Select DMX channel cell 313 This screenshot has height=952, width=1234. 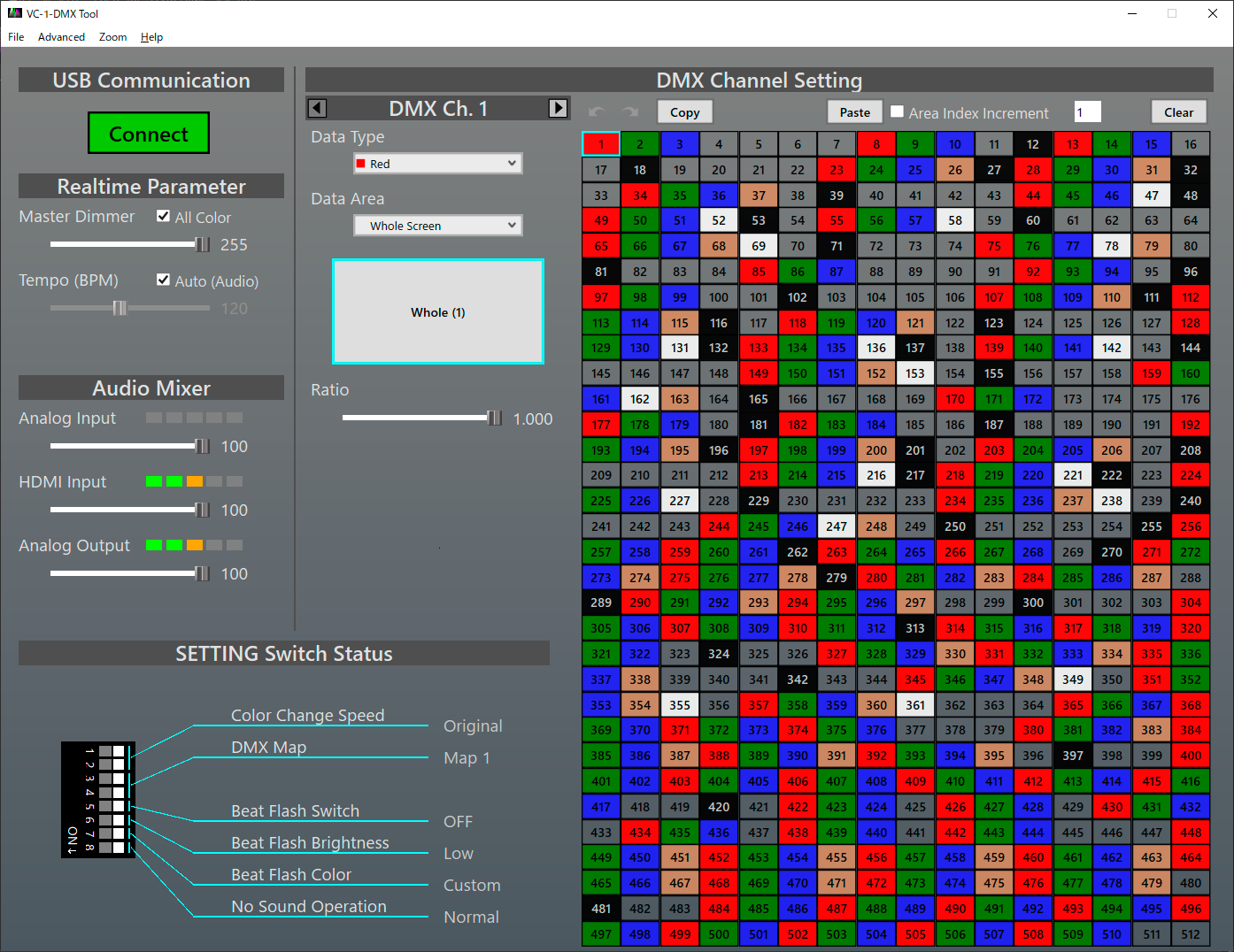point(915,628)
